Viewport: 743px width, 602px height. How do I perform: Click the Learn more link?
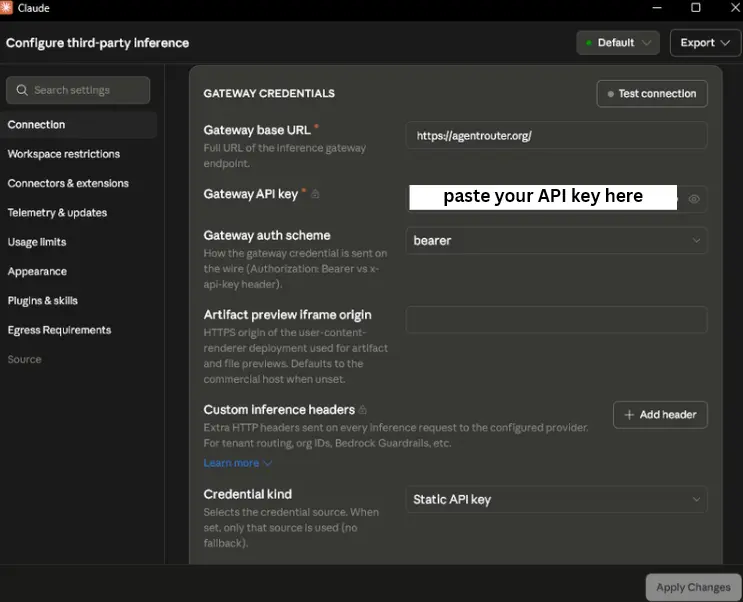[x=231, y=463]
